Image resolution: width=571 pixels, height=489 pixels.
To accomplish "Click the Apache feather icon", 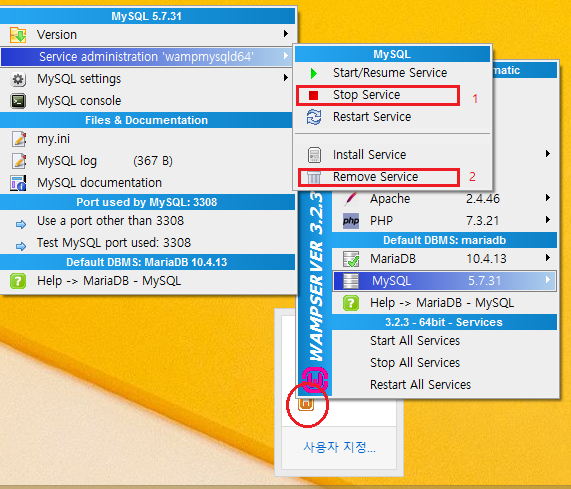I will click(x=351, y=199).
